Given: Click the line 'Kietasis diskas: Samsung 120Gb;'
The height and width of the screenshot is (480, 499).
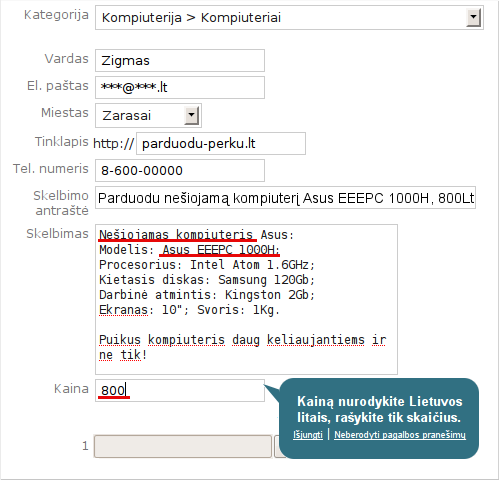Looking at the screenshot, I should coord(207,280).
